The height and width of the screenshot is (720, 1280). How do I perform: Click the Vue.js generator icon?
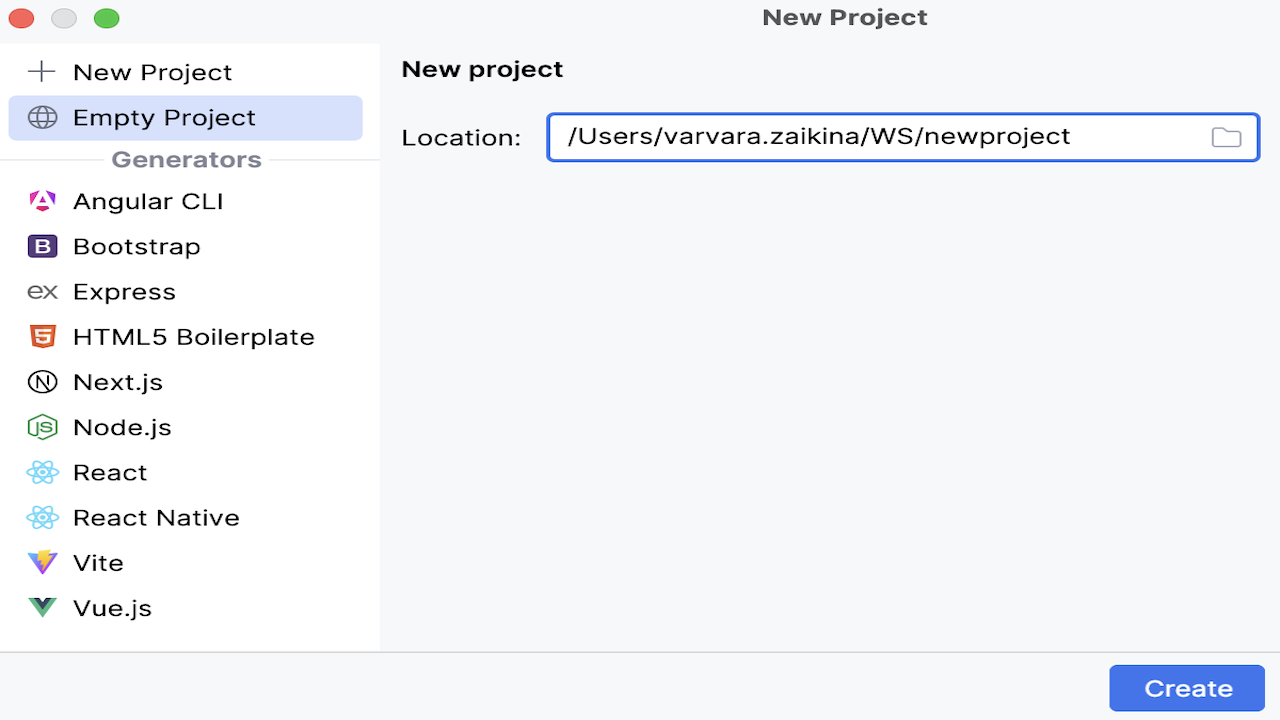42,607
